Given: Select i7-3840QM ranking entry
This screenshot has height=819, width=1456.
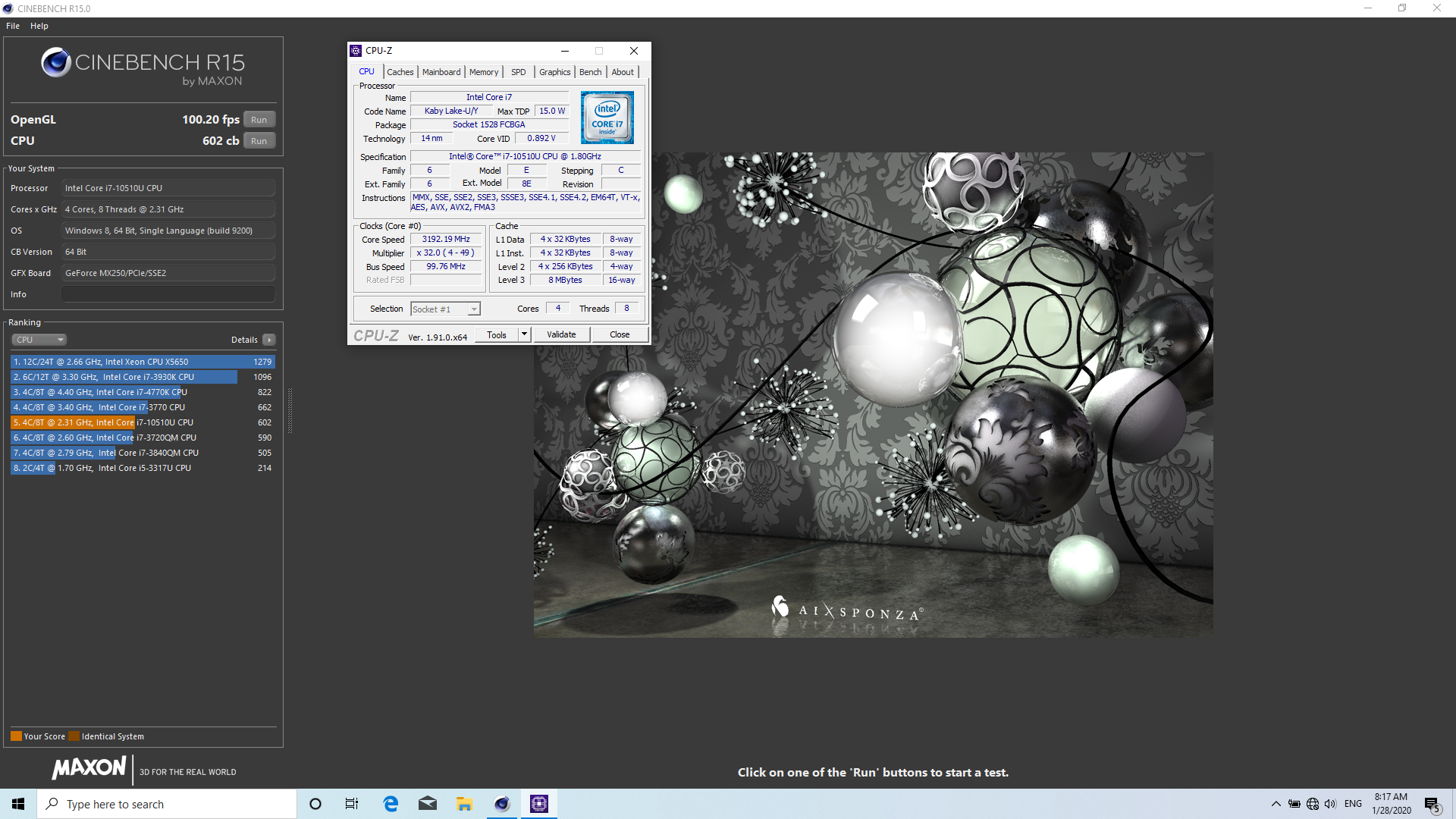Looking at the screenshot, I should [x=143, y=453].
